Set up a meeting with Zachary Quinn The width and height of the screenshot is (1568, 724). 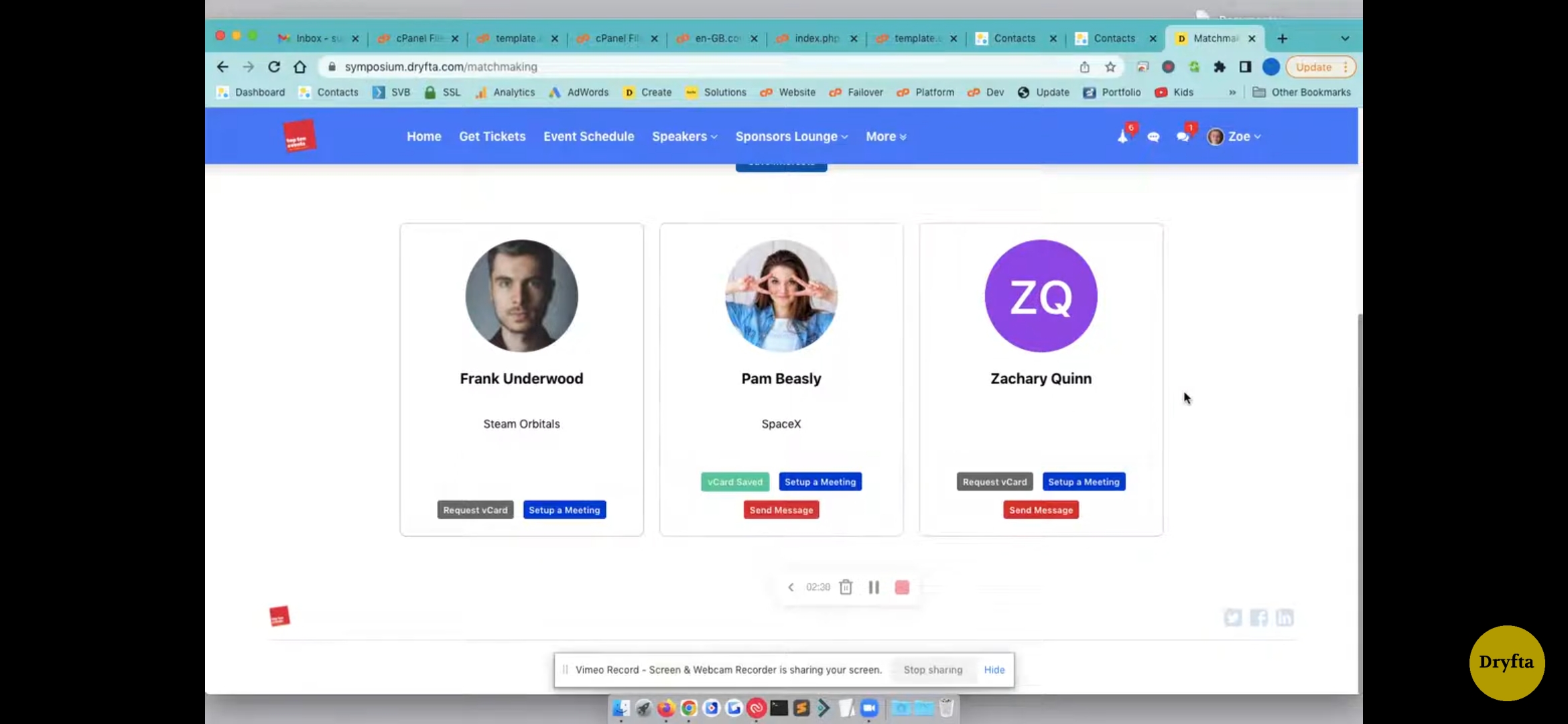1084,481
